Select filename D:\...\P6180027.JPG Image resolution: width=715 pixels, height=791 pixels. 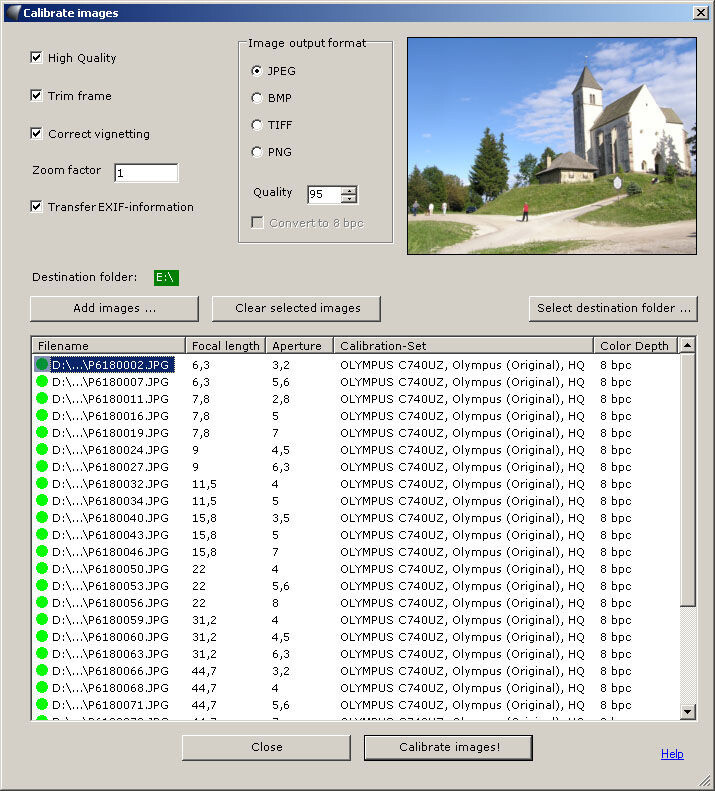click(110, 467)
